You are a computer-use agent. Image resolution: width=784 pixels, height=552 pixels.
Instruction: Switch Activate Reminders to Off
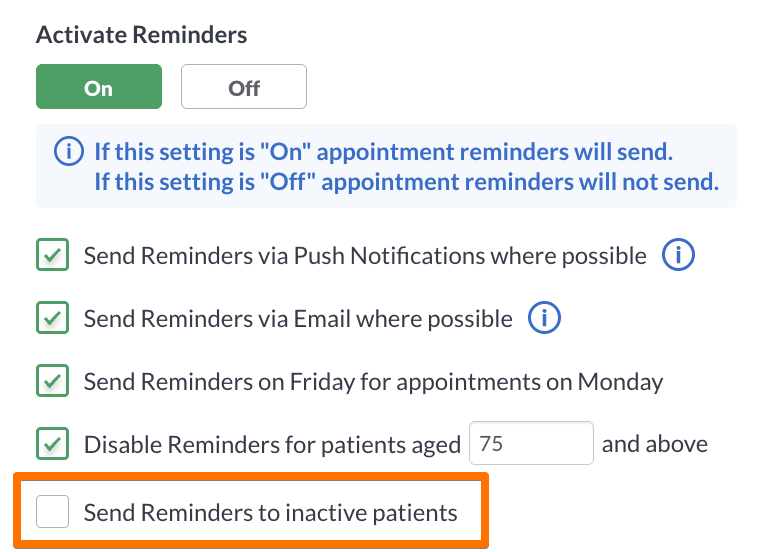[x=244, y=86]
